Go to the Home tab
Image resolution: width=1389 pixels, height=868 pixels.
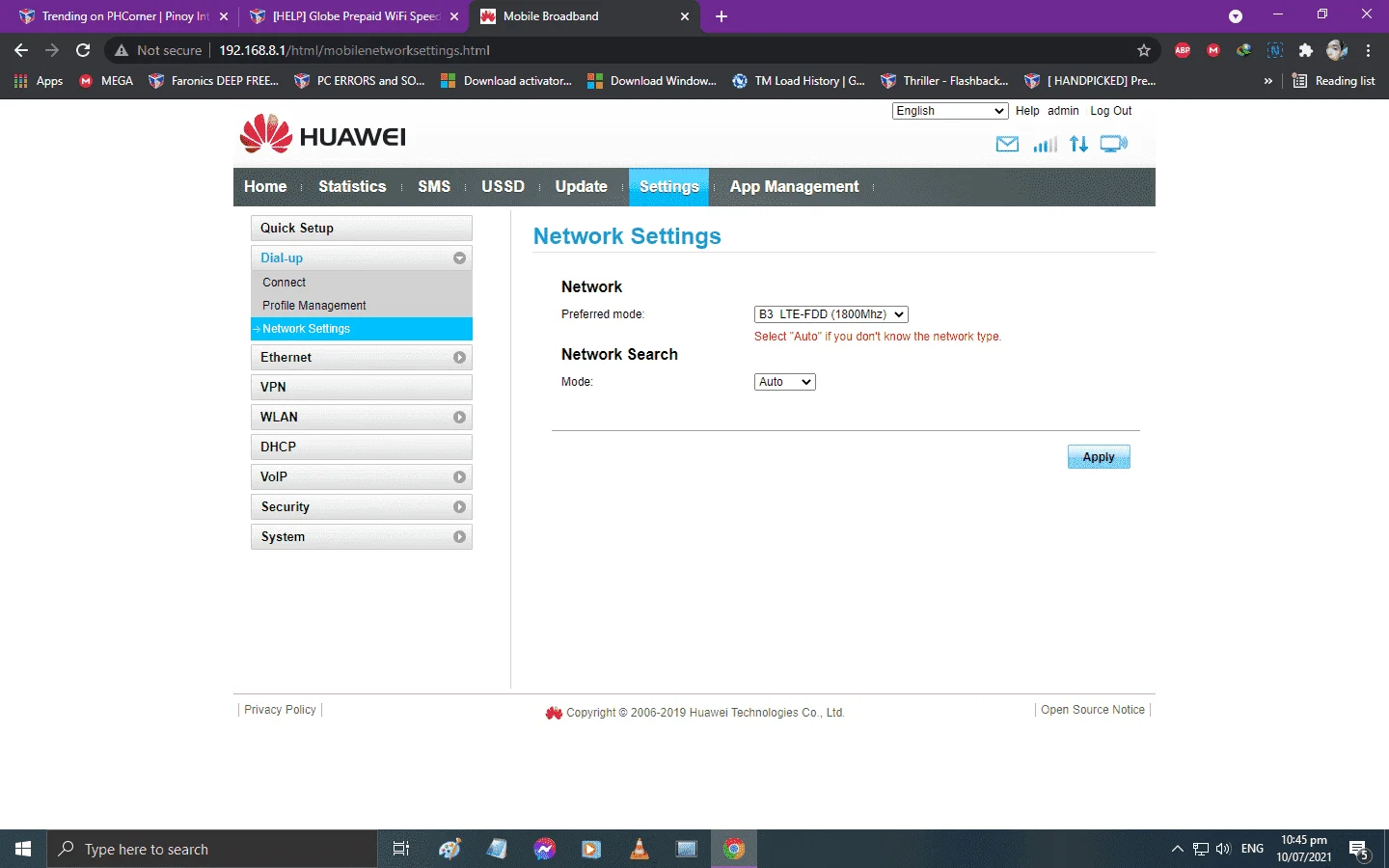point(265,187)
